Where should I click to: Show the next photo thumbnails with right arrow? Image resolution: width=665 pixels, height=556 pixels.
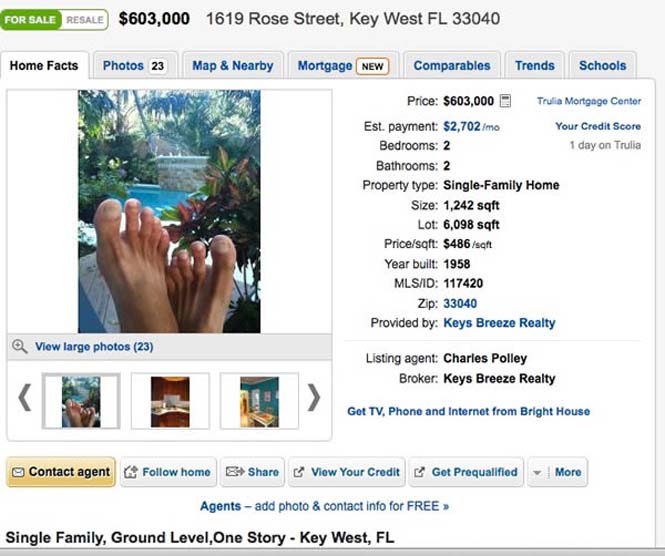314,398
